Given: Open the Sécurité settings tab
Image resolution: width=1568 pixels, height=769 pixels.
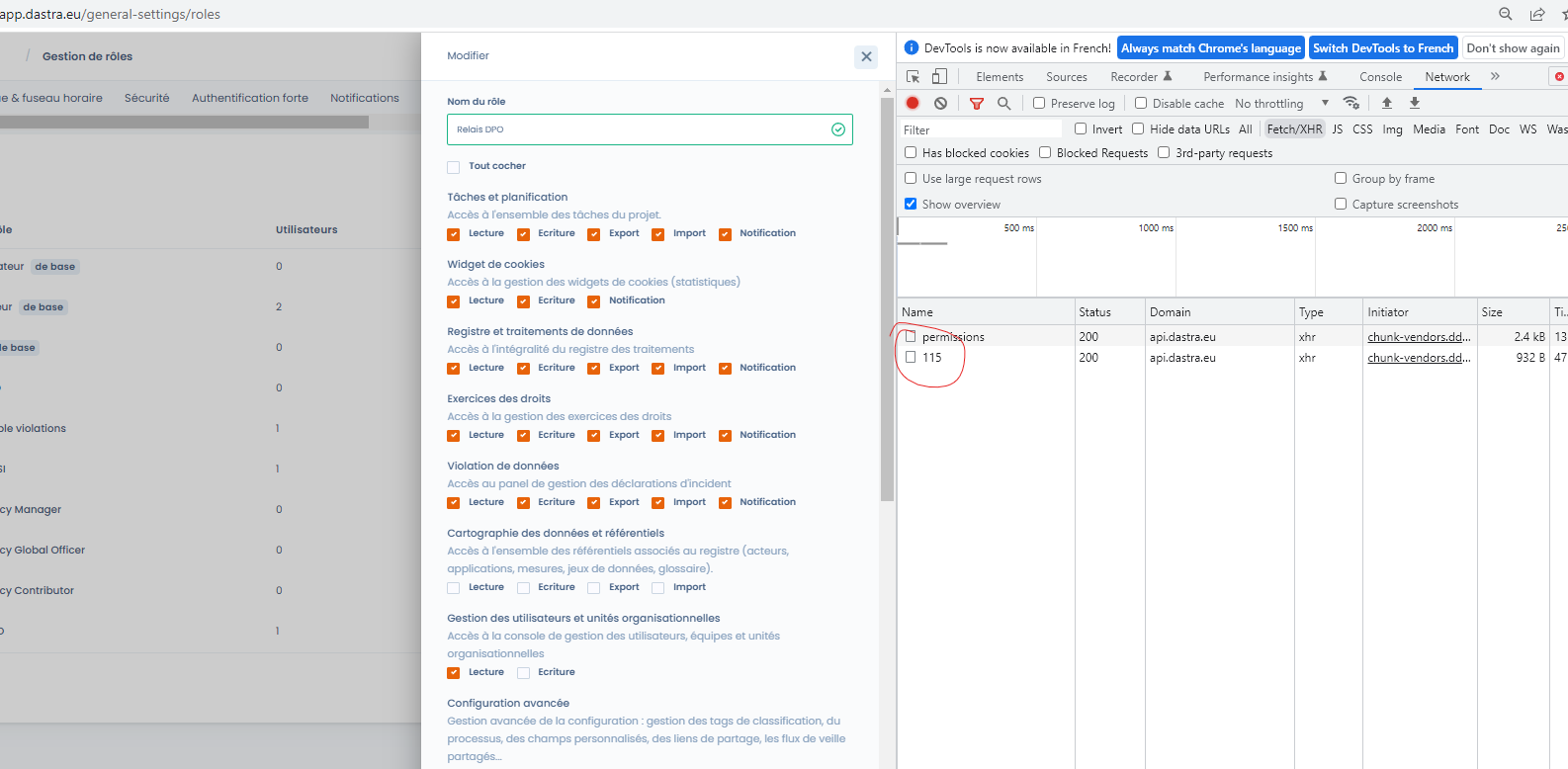Looking at the screenshot, I should (x=146, y=98).
